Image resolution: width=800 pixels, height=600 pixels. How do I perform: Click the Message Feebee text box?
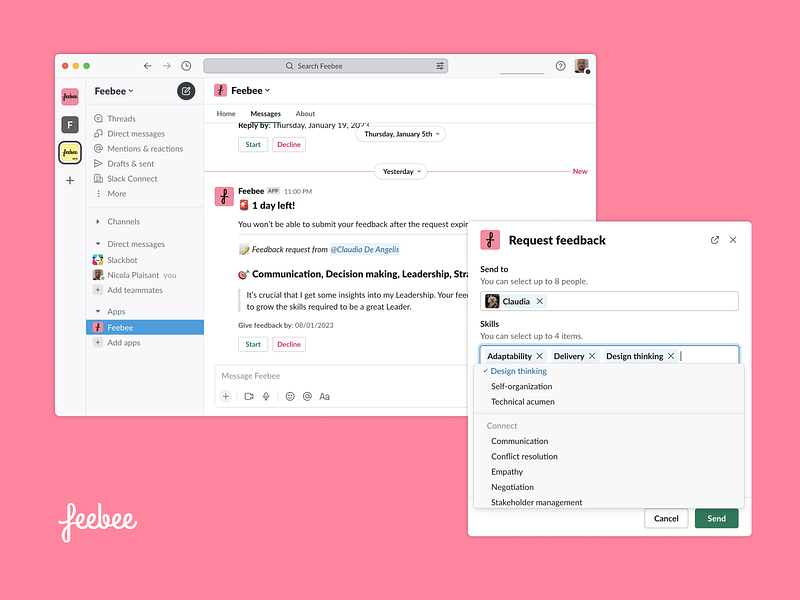click(x=341, y=376)
